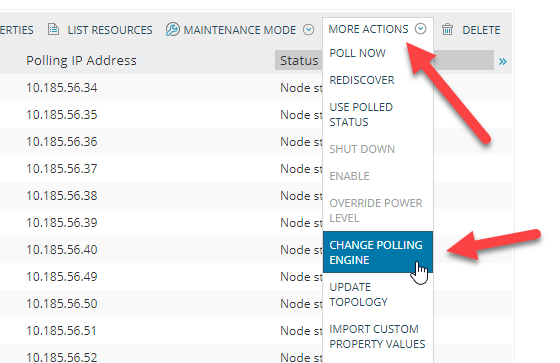The height and width of the screenshot is (363, 560).
Task: Click the greyed Shut Down menu entry
Action: [x=362, y=149]
